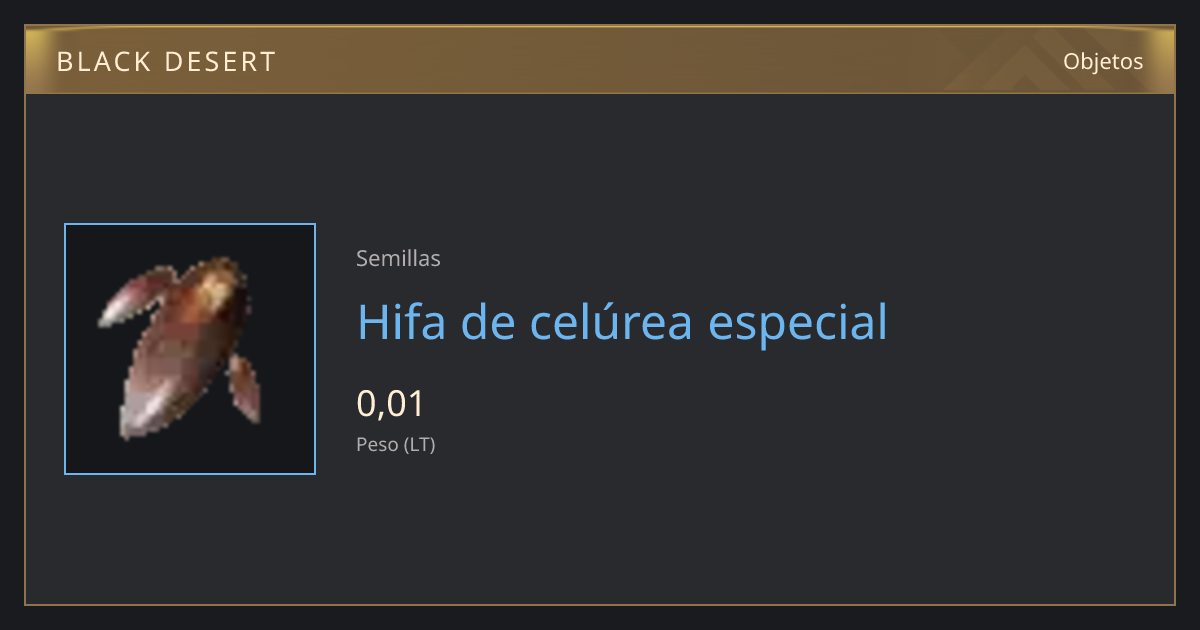This screenshot has height=630, width=1200.
Task: Go to the Objetos section
Action: (1103, 61)
